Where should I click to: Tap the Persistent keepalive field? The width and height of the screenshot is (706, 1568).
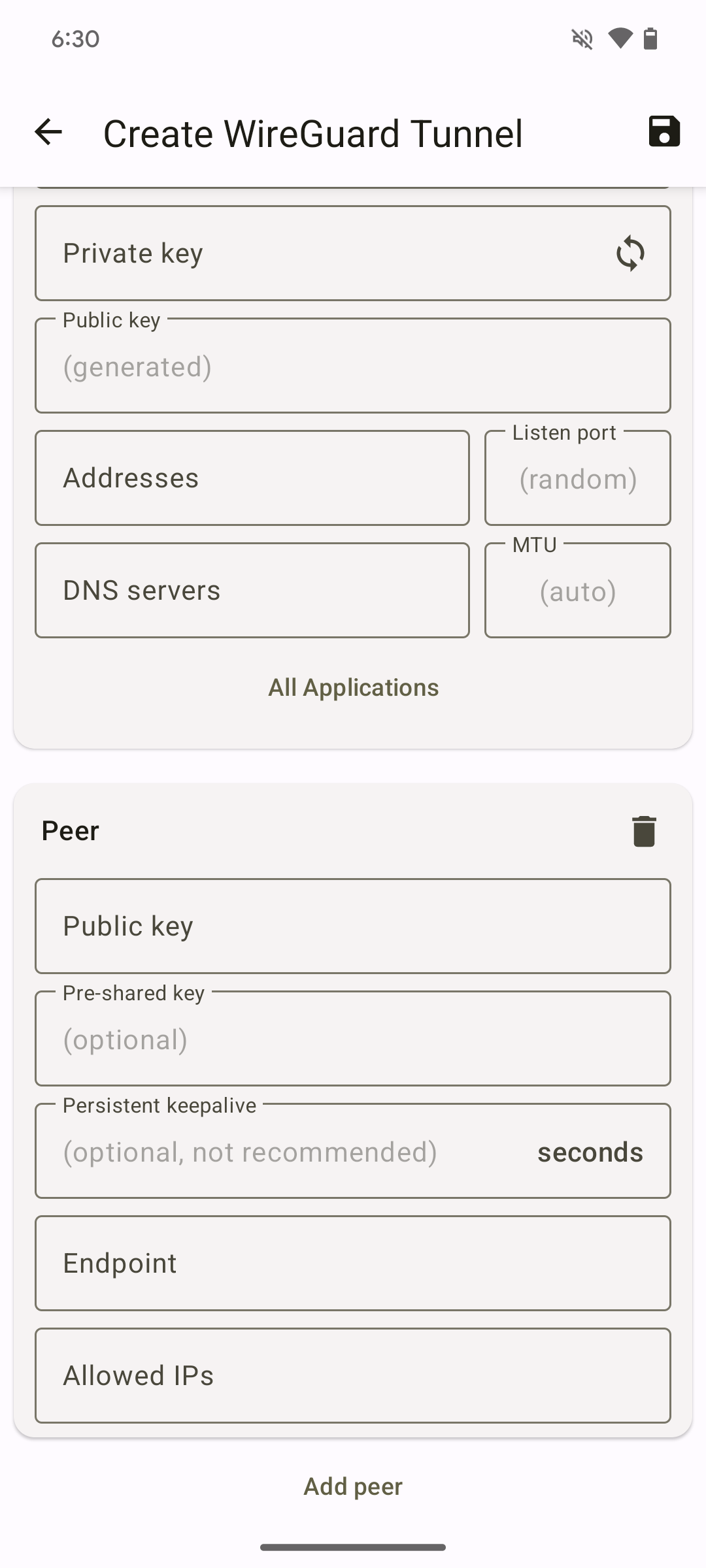click(x=353, y=1151)
